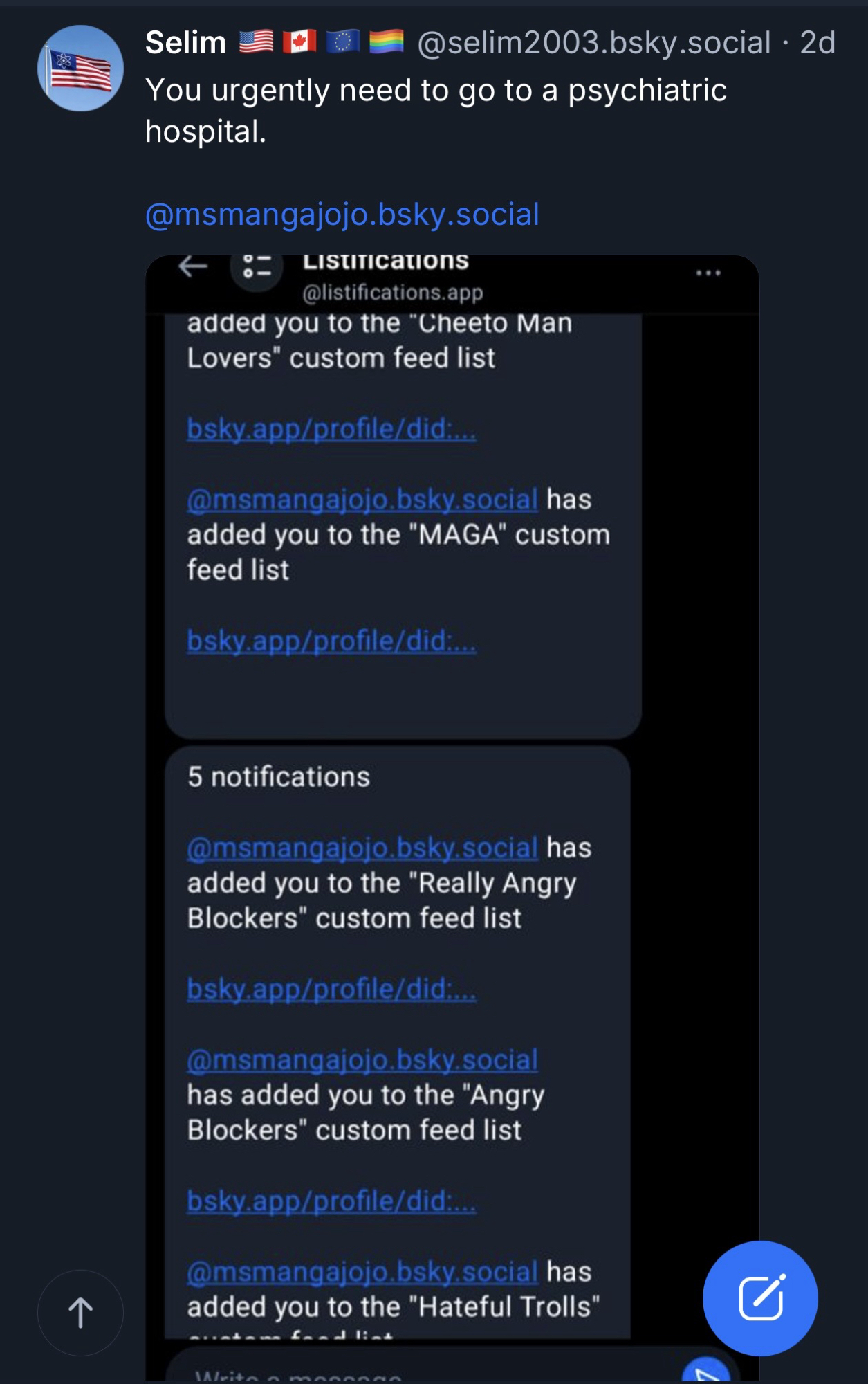The height and width of the screenshot is (1384, 868).
Task: Click the 2d post timestamp
Action: point(818,43)
